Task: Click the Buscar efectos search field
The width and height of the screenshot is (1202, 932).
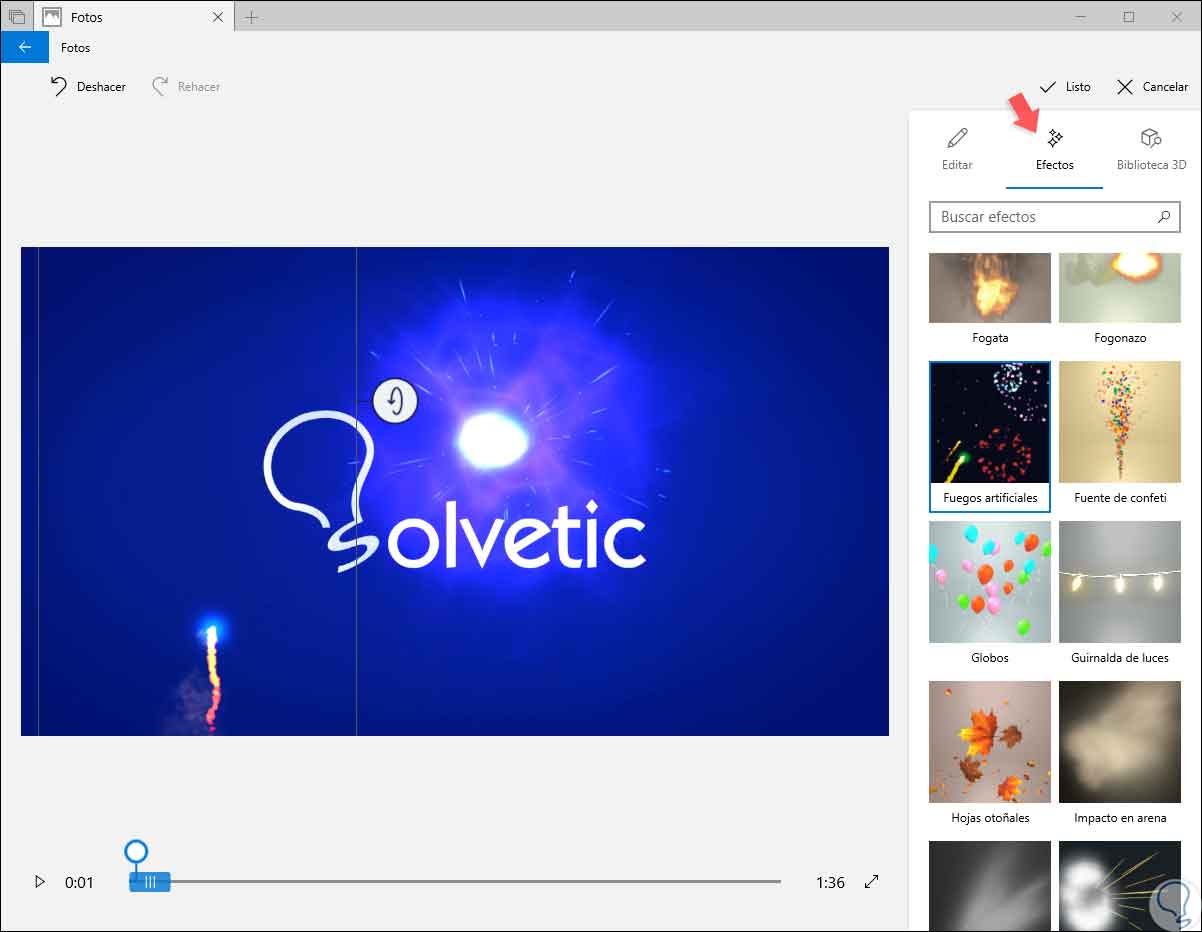Action: click(1054, 217)
